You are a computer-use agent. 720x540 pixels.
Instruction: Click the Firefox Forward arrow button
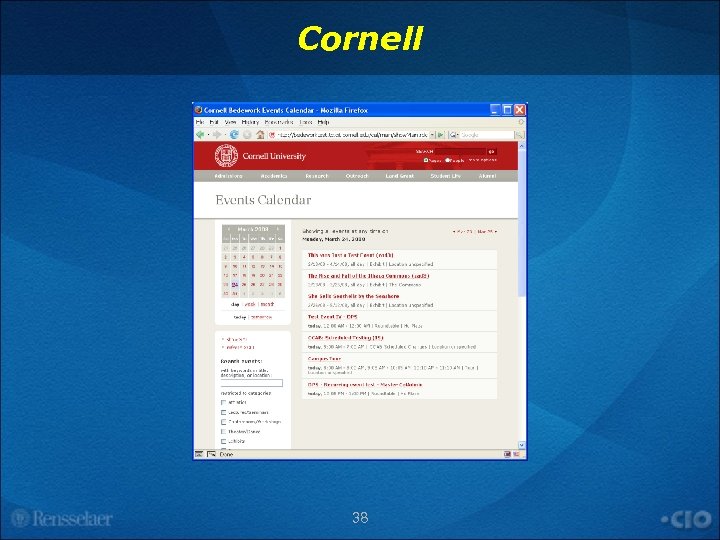[x=217, y=135]
